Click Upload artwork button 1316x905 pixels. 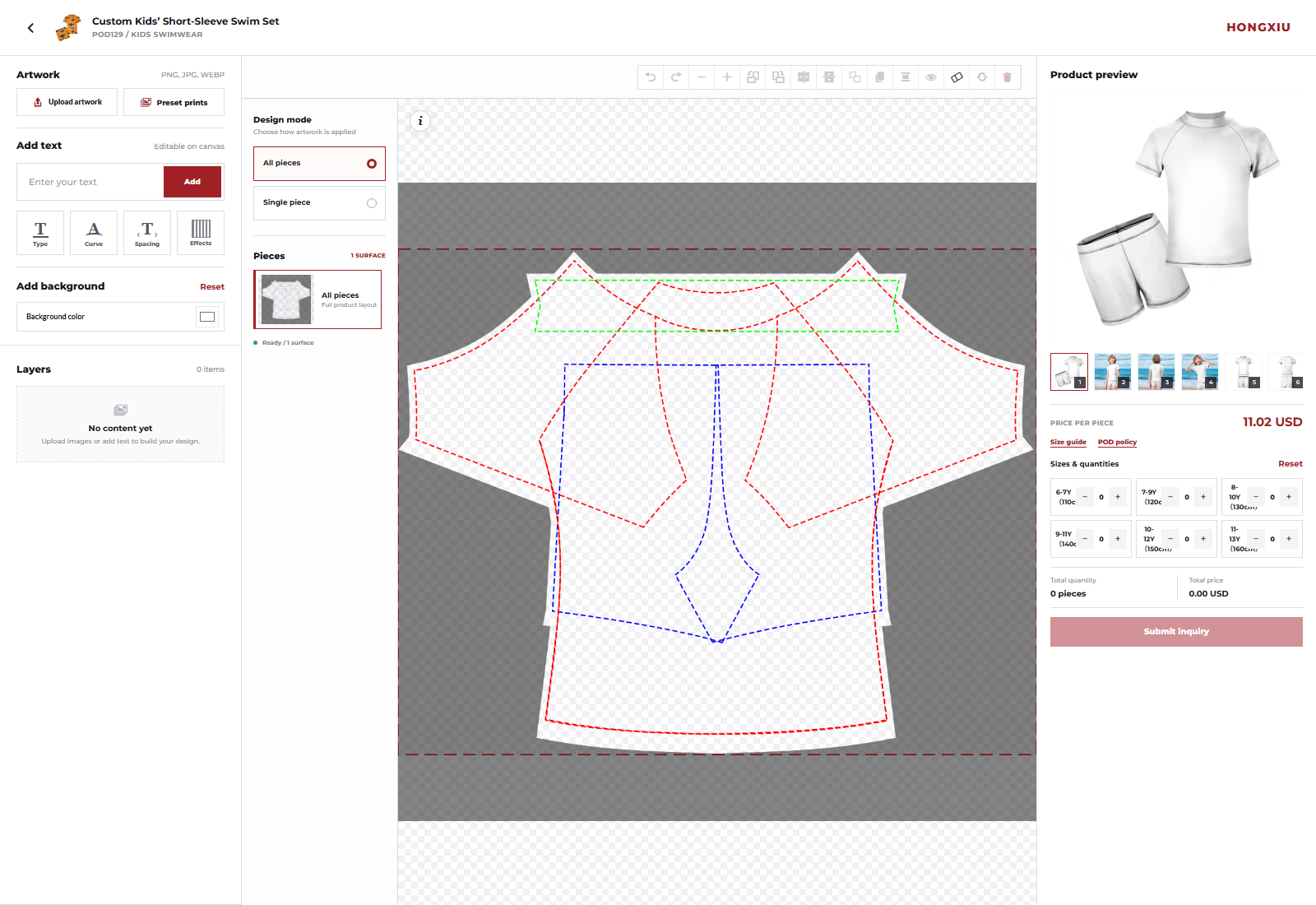(x=67, y=102)
